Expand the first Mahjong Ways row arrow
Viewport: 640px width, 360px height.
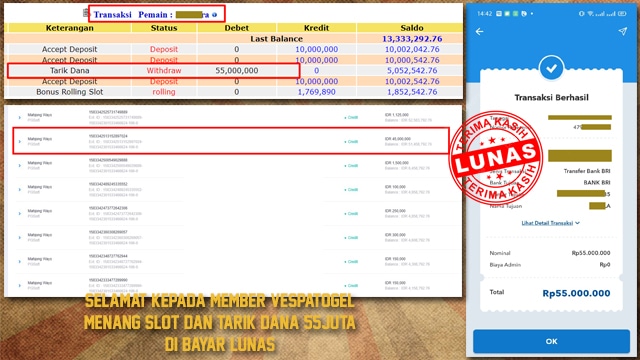(19, 118)
